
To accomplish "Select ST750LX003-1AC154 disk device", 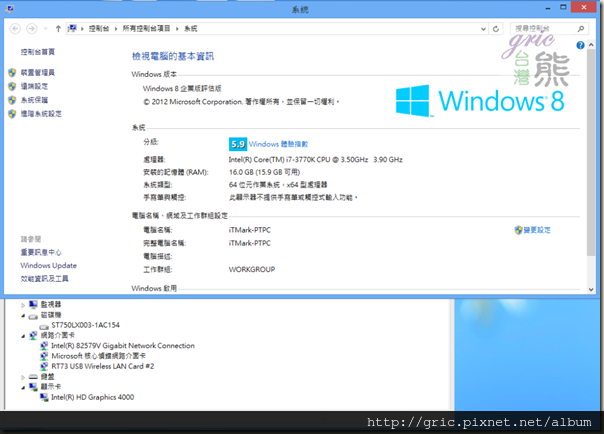I will pos(86,325).
